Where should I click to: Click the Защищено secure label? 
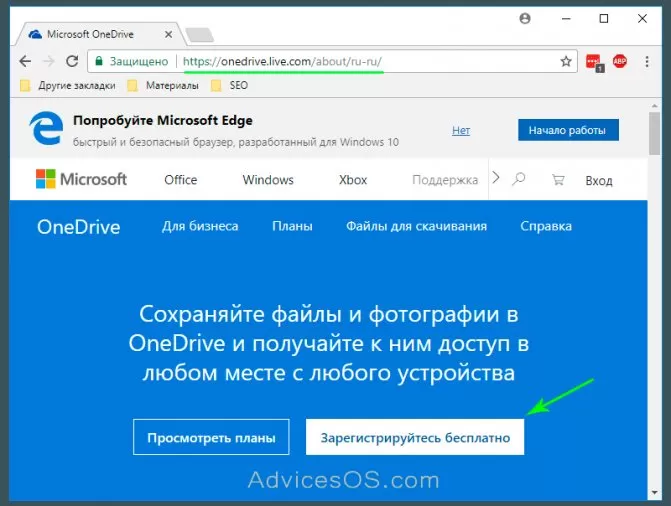click(x=139, y=61)
